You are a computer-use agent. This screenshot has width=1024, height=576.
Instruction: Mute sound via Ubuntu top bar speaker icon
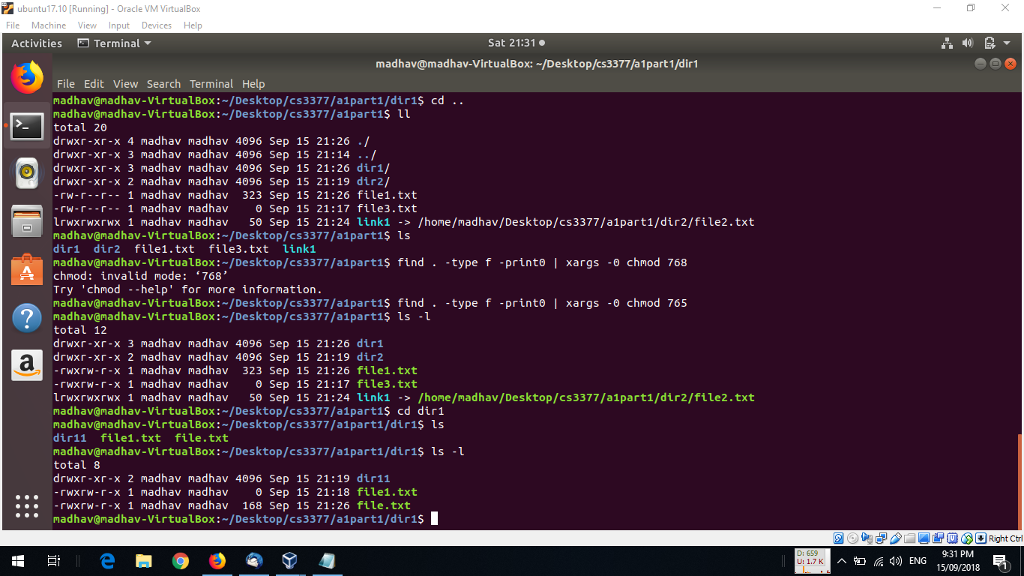967,42
